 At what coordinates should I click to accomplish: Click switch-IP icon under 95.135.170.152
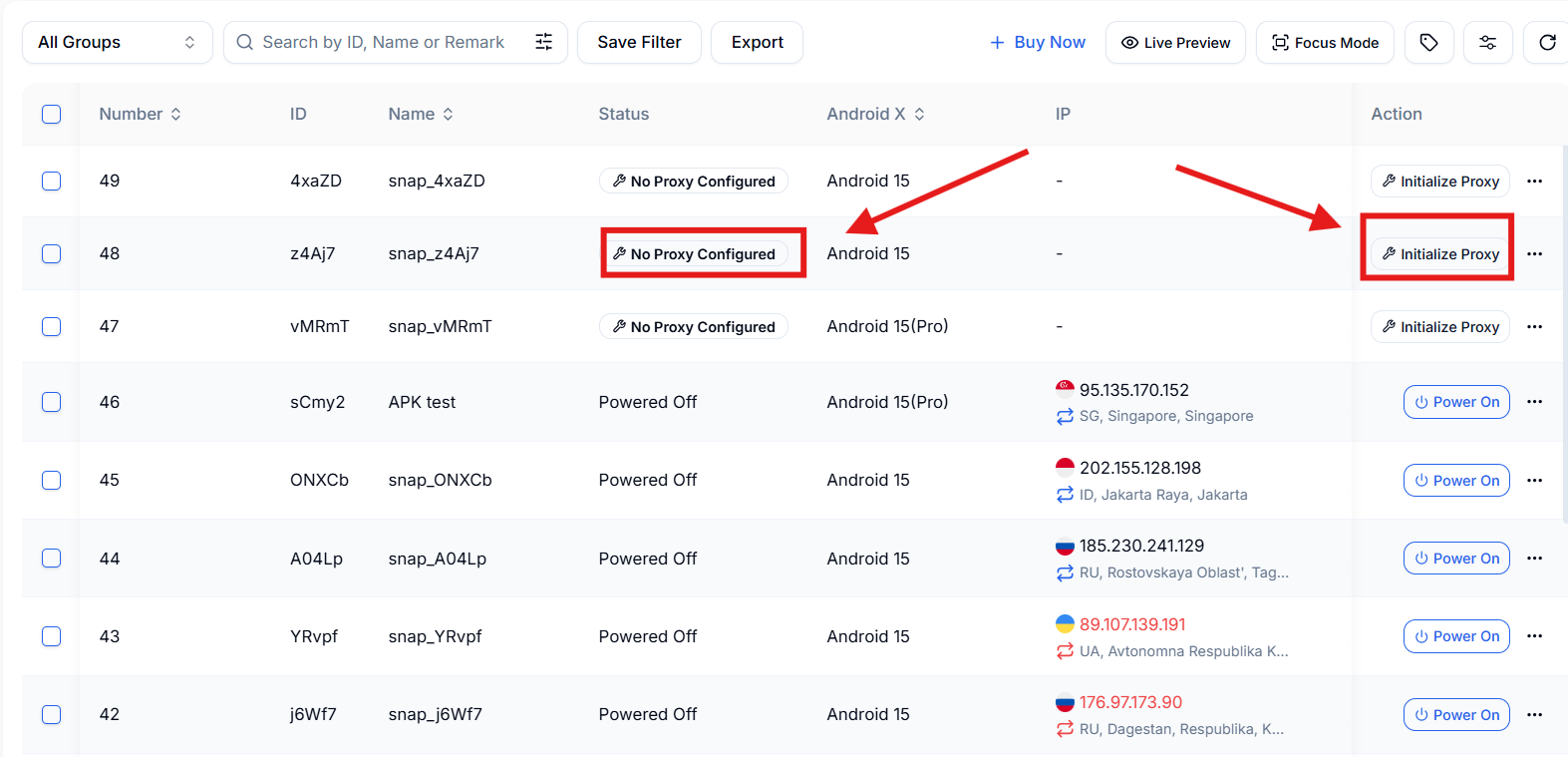[x=1065, y=416]
